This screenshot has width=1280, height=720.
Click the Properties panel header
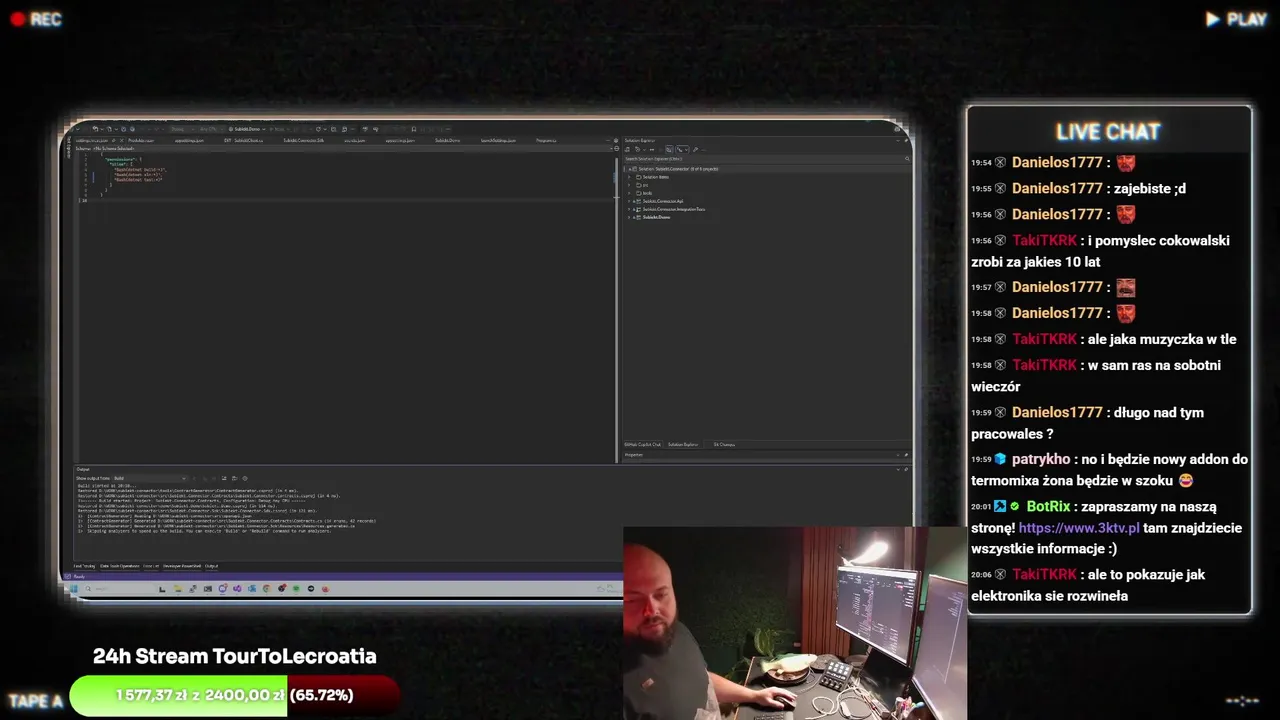(x=764, y=455)
